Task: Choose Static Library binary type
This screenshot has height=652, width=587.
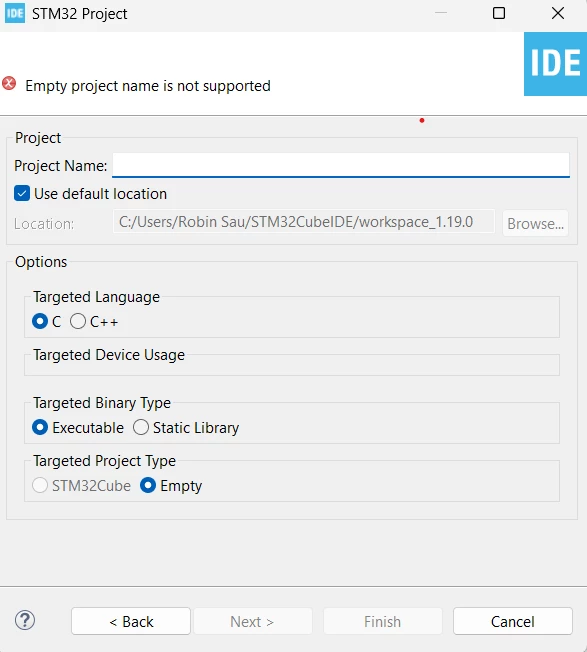Action: click(x=141, y=427)
